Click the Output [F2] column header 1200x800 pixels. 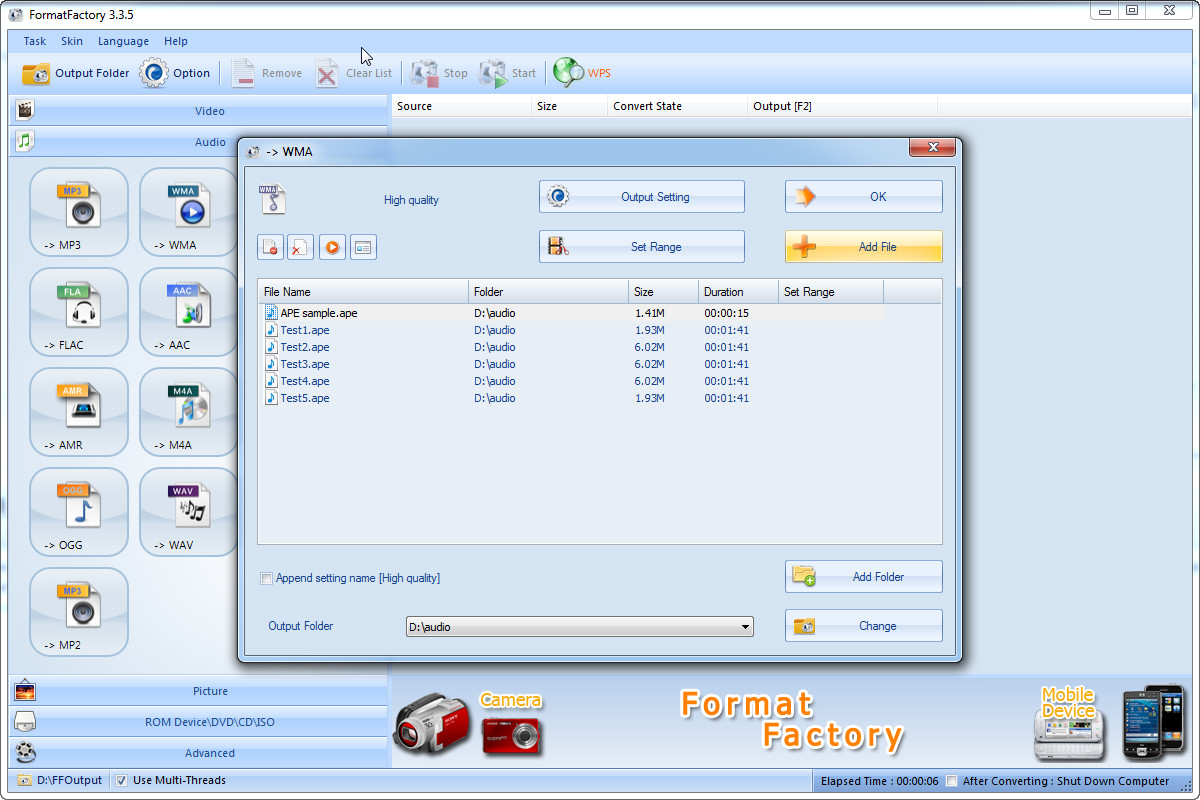pos(842,106)
